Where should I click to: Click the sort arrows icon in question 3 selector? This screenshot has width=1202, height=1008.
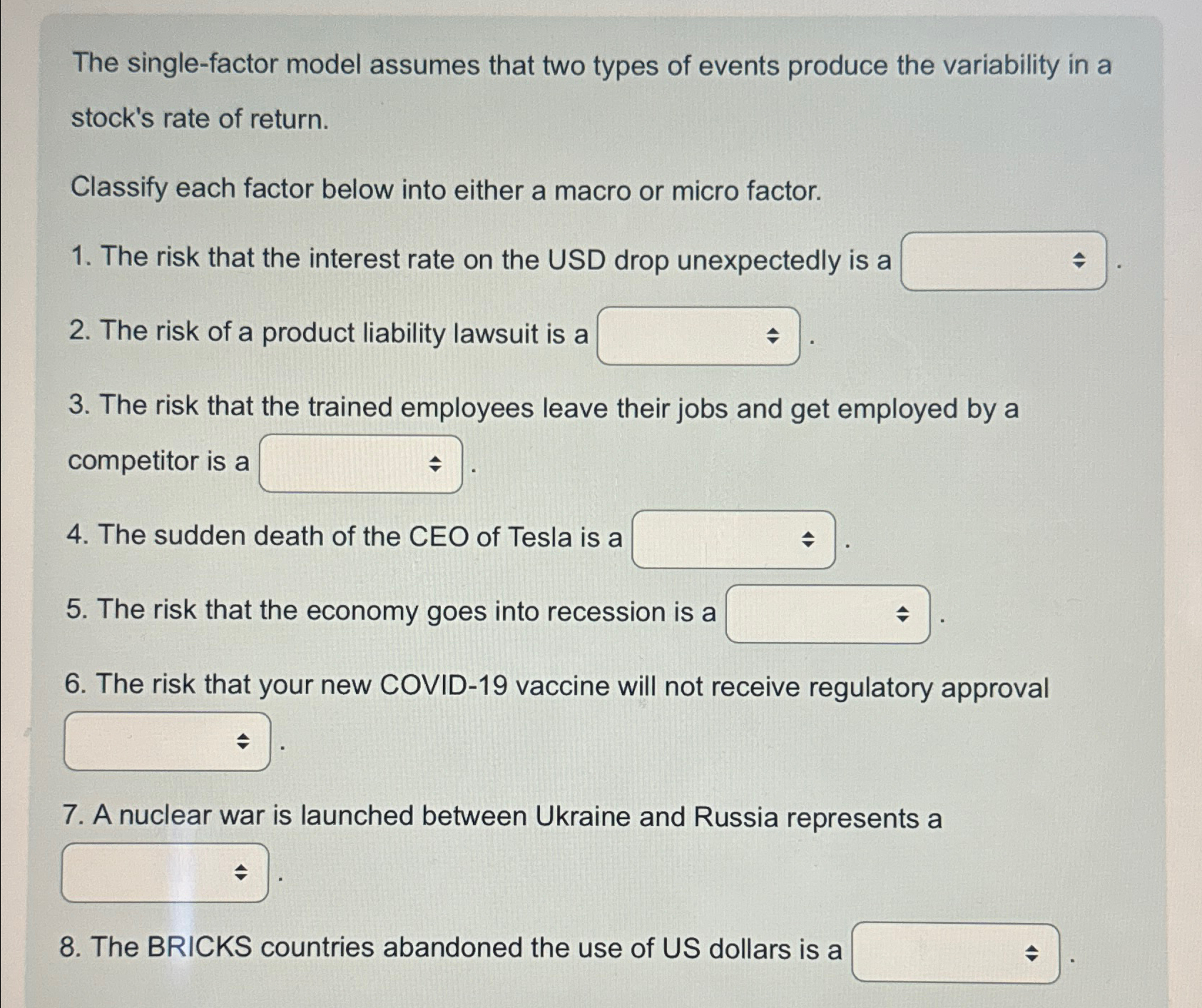(434, 464)
